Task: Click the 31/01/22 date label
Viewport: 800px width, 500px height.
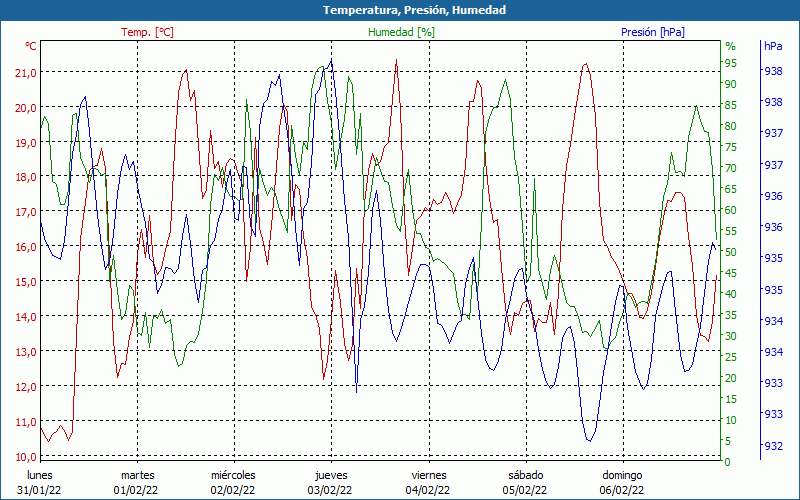Action: (x=39, y=490)
